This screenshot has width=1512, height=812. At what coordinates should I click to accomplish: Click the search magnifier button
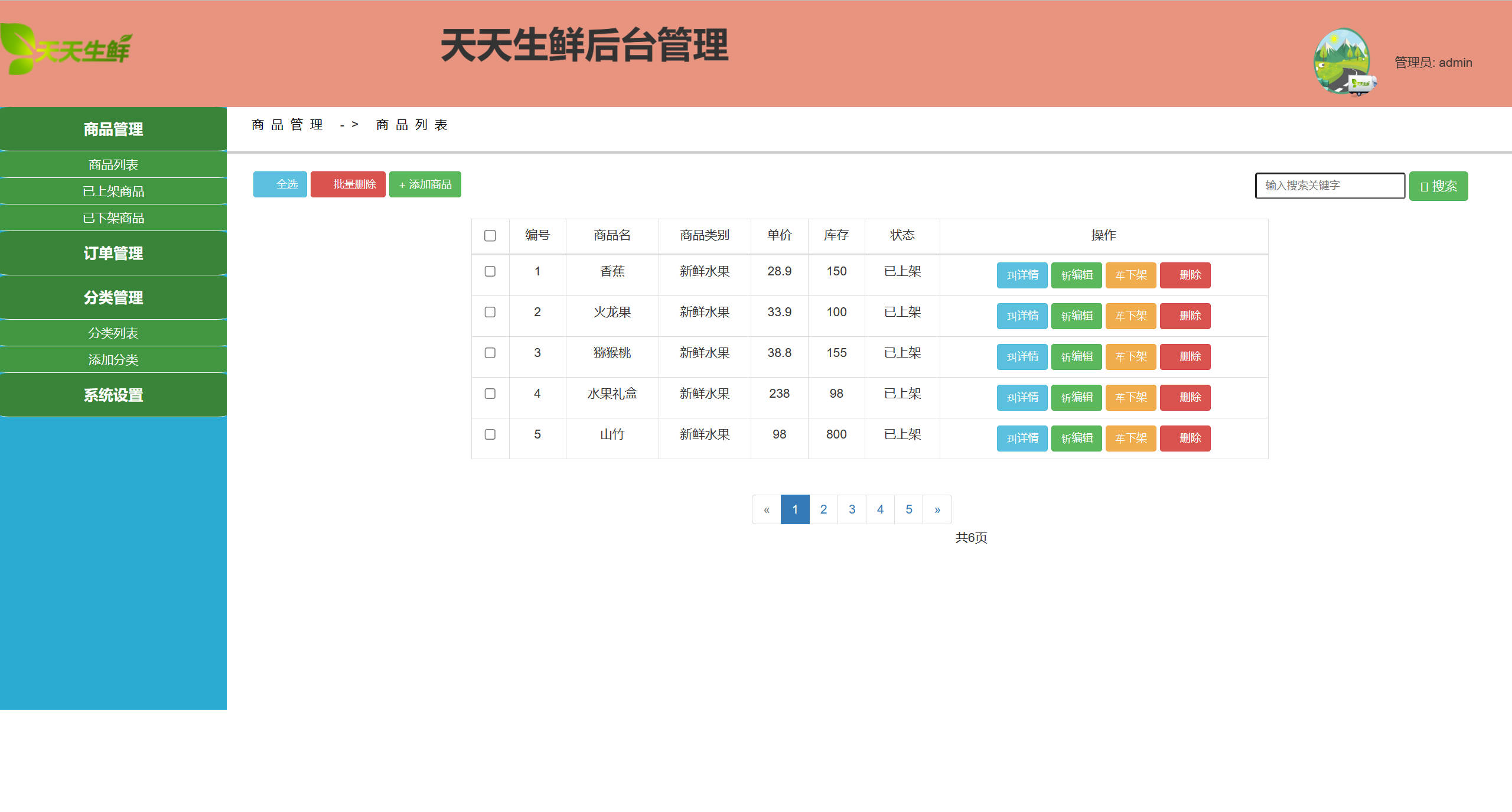point(1438,186)
